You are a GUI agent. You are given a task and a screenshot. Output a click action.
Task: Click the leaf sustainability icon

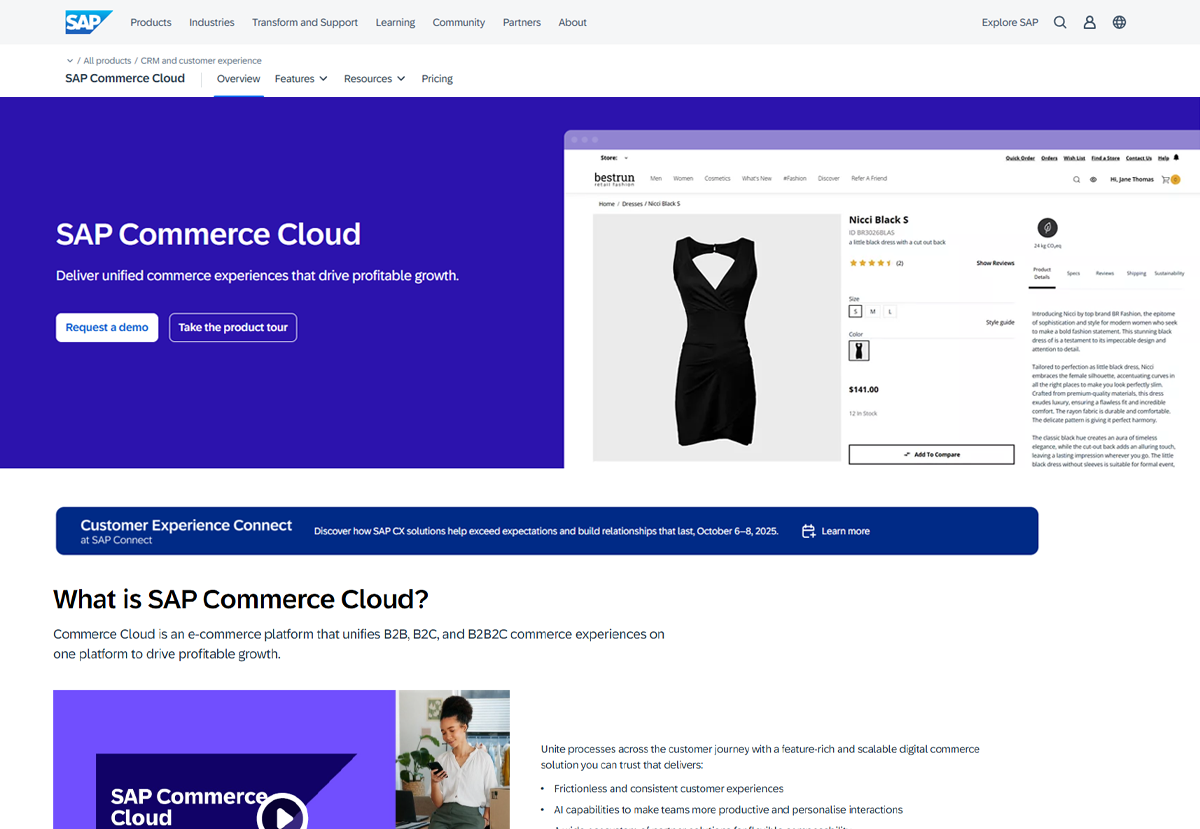pos(1047,227)
